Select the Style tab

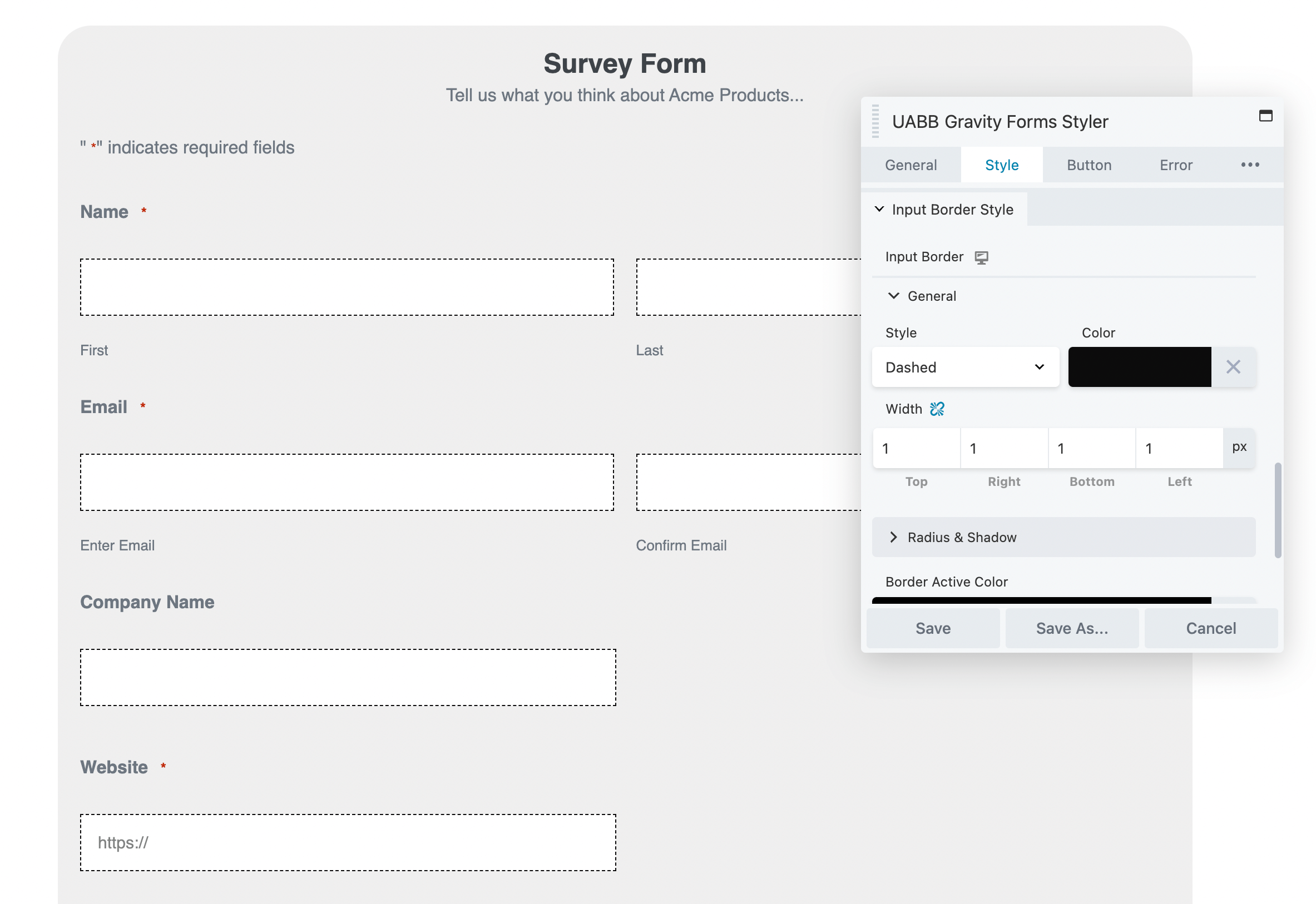[x=1002, y=163]
